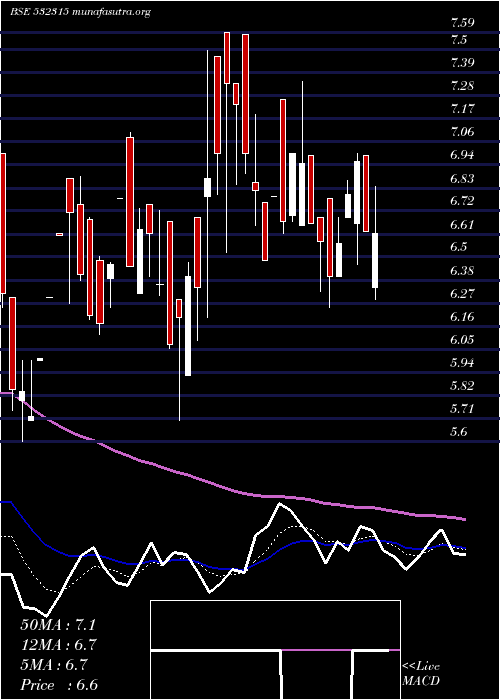Click the 6.83 price label
500x700 pixels.
pyautogui.click(x=462, y=179)
